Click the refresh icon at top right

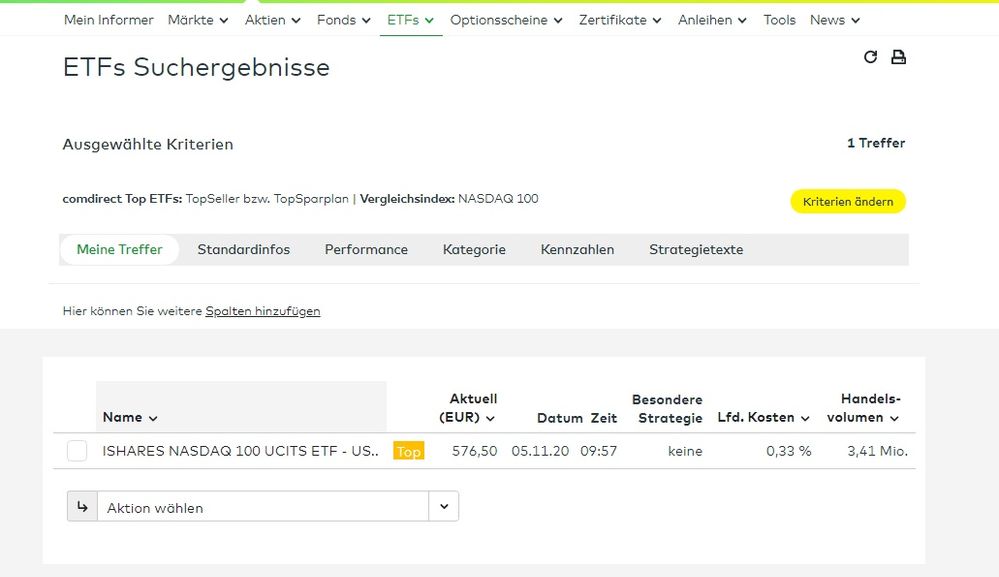[870, 57]
